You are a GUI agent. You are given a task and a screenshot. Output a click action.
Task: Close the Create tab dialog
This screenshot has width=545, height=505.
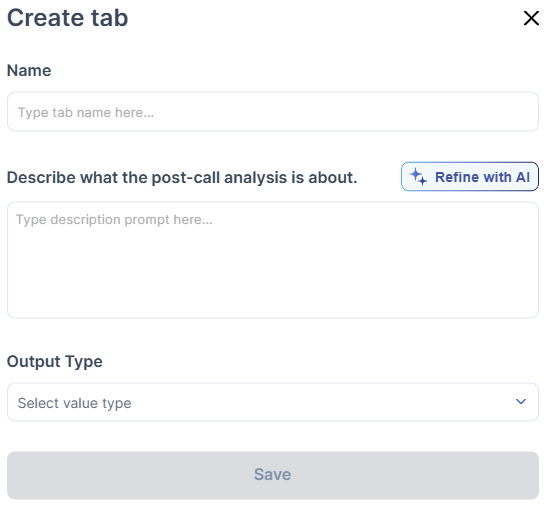[x=531, y=18]
